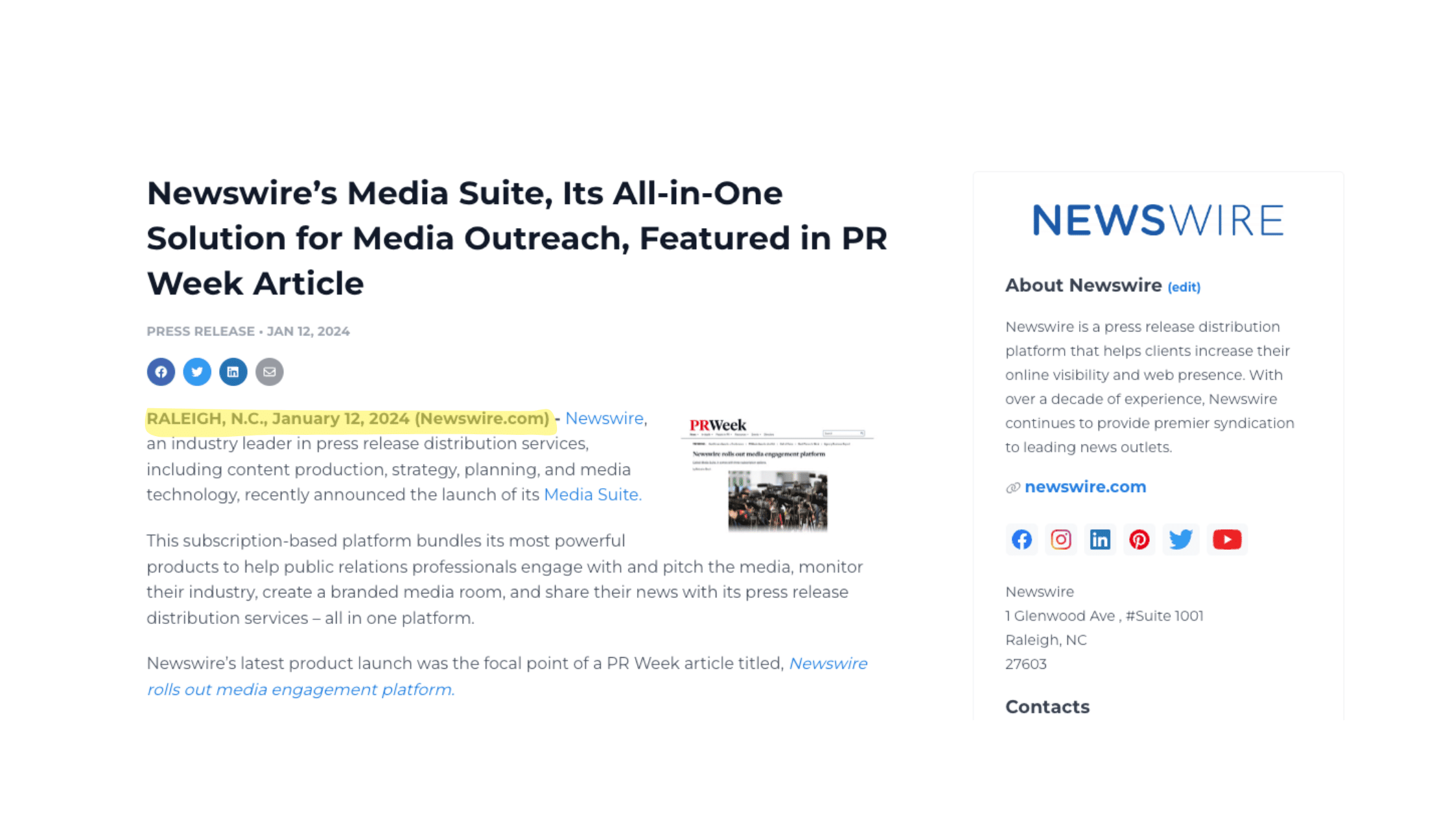Open 'Newswire rolls out media engagement platform' link

click(507, 677)
